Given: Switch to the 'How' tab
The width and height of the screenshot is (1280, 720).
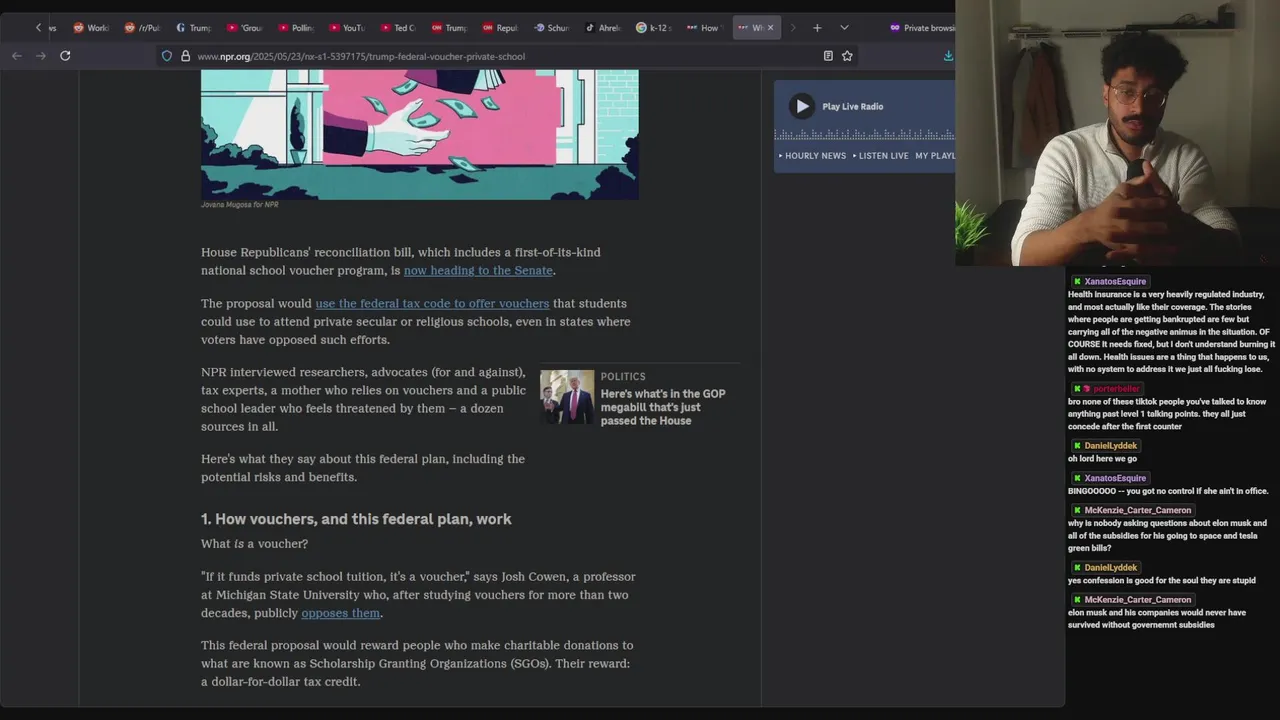Looking at the screenshot, I should (x=704, y=28).
